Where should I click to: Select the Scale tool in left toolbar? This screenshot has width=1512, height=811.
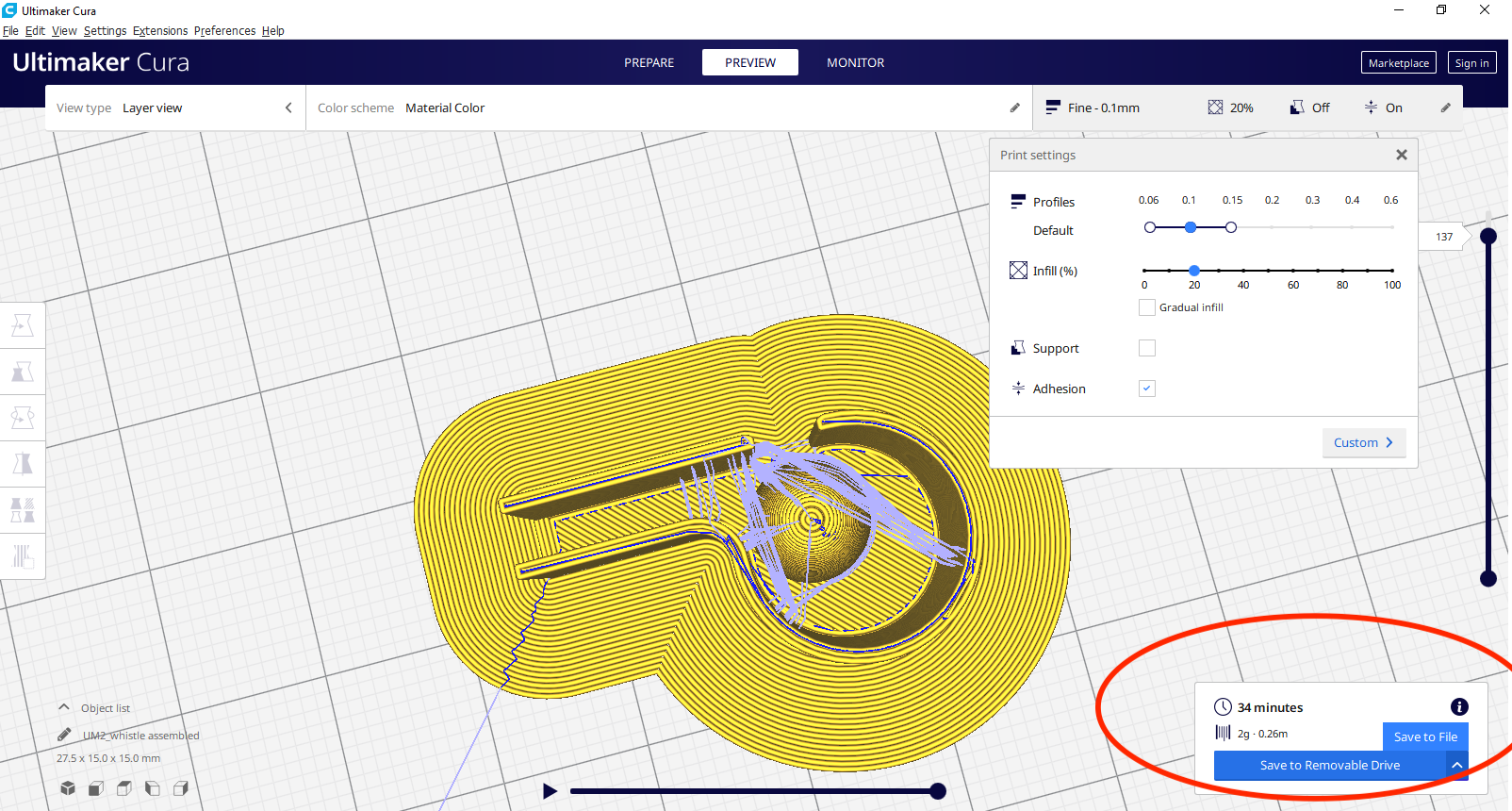[23, 372]
